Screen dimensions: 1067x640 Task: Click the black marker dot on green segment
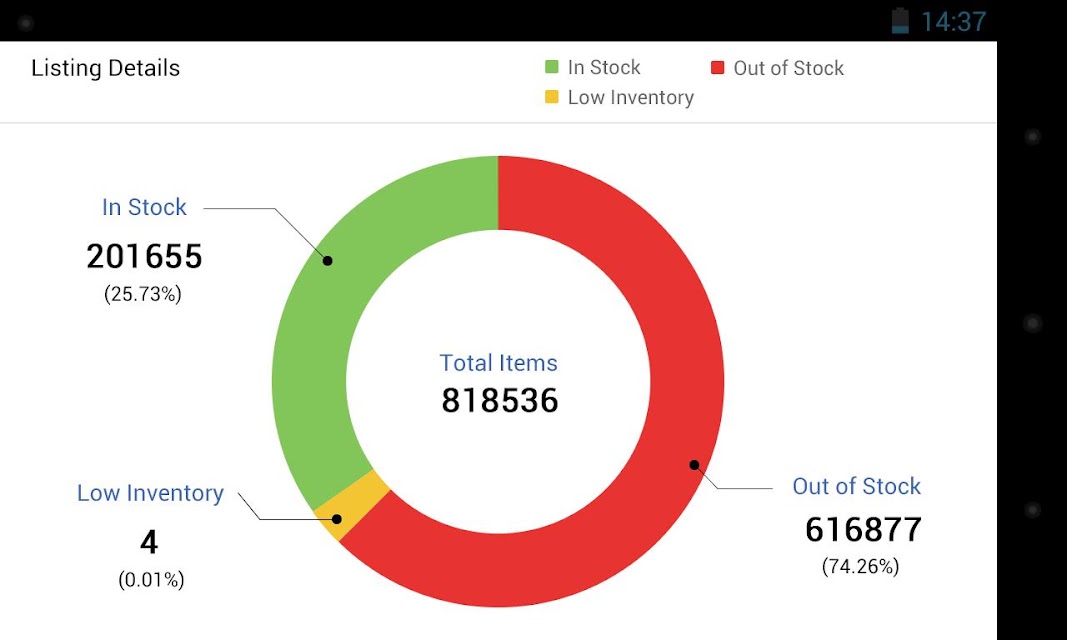tap(327, 260)
